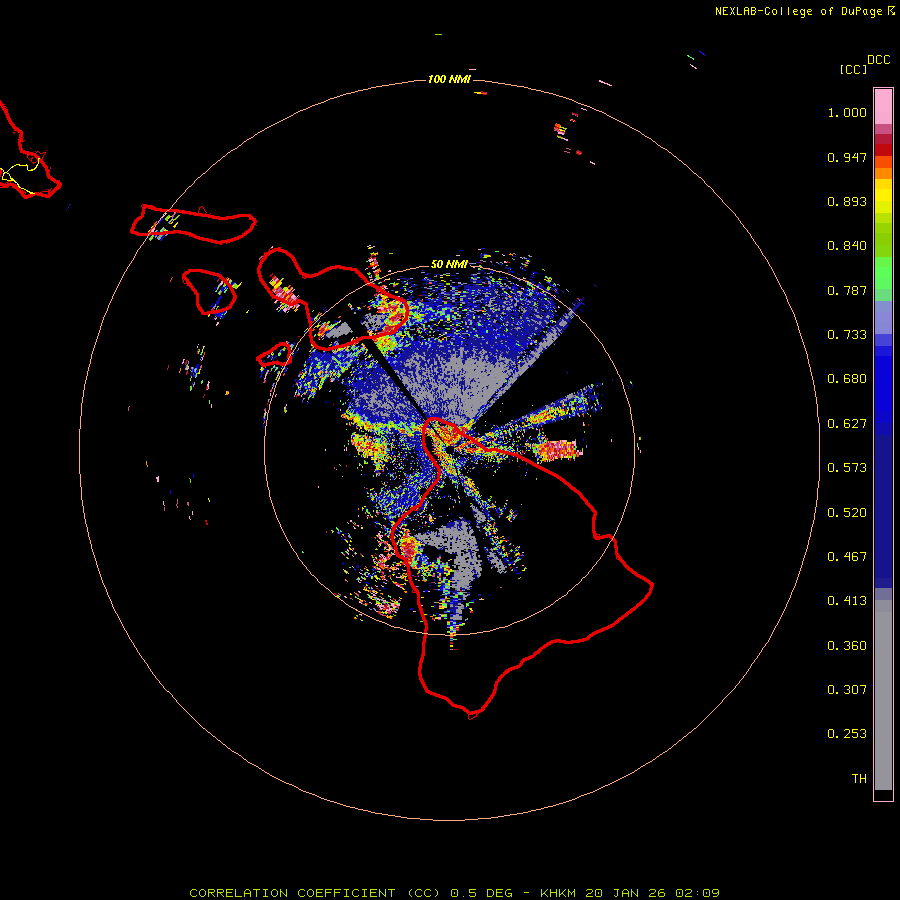Click the 0.787 value on the color scale

tap(847, 290)
